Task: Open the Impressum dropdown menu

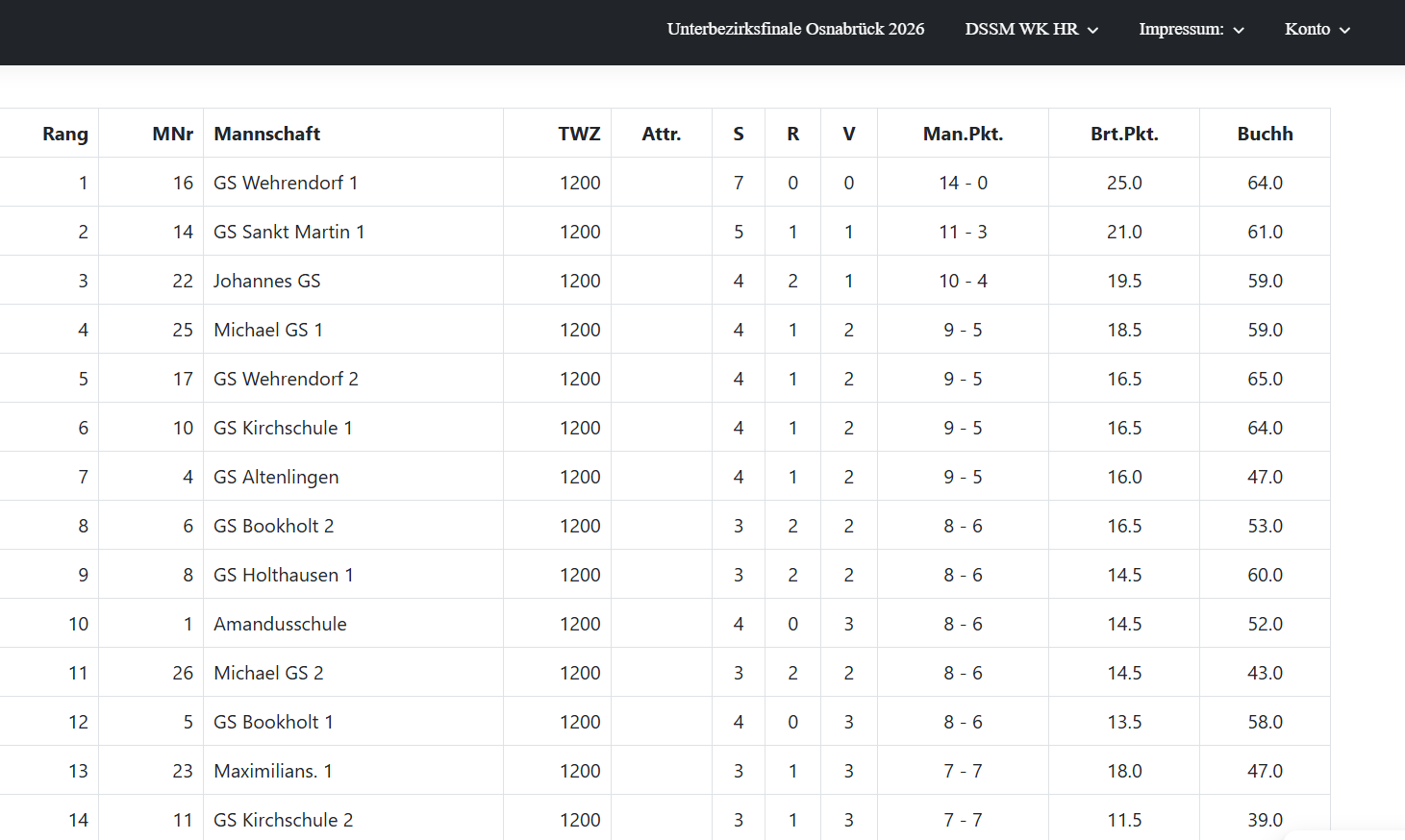Action: 1191,29
